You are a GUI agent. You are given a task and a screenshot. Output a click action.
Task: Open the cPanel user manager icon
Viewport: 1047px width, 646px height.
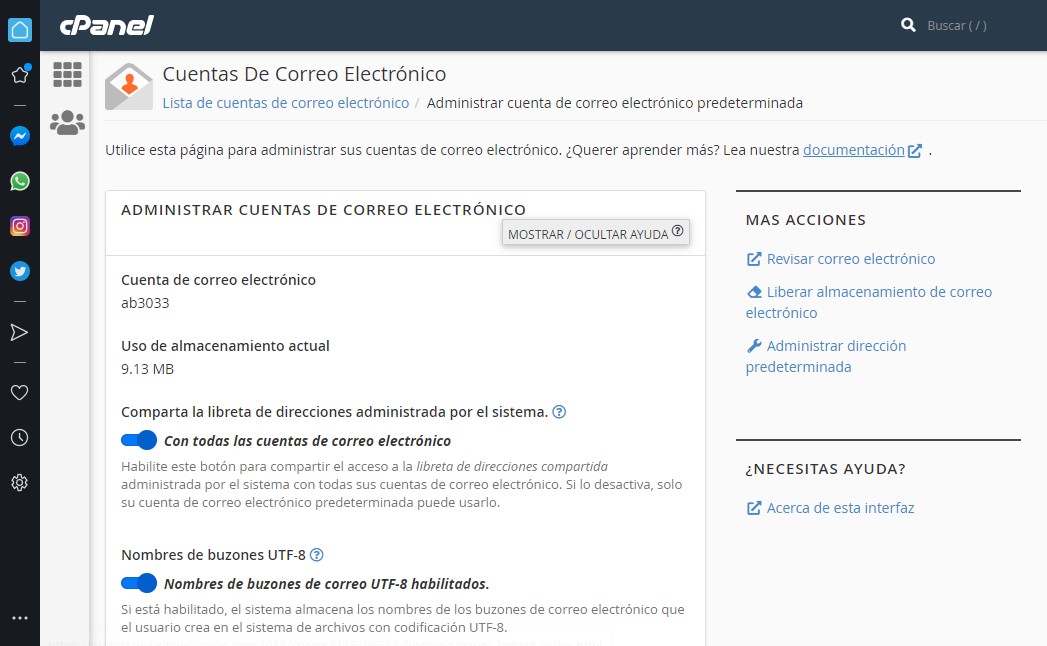coord(67,123)
